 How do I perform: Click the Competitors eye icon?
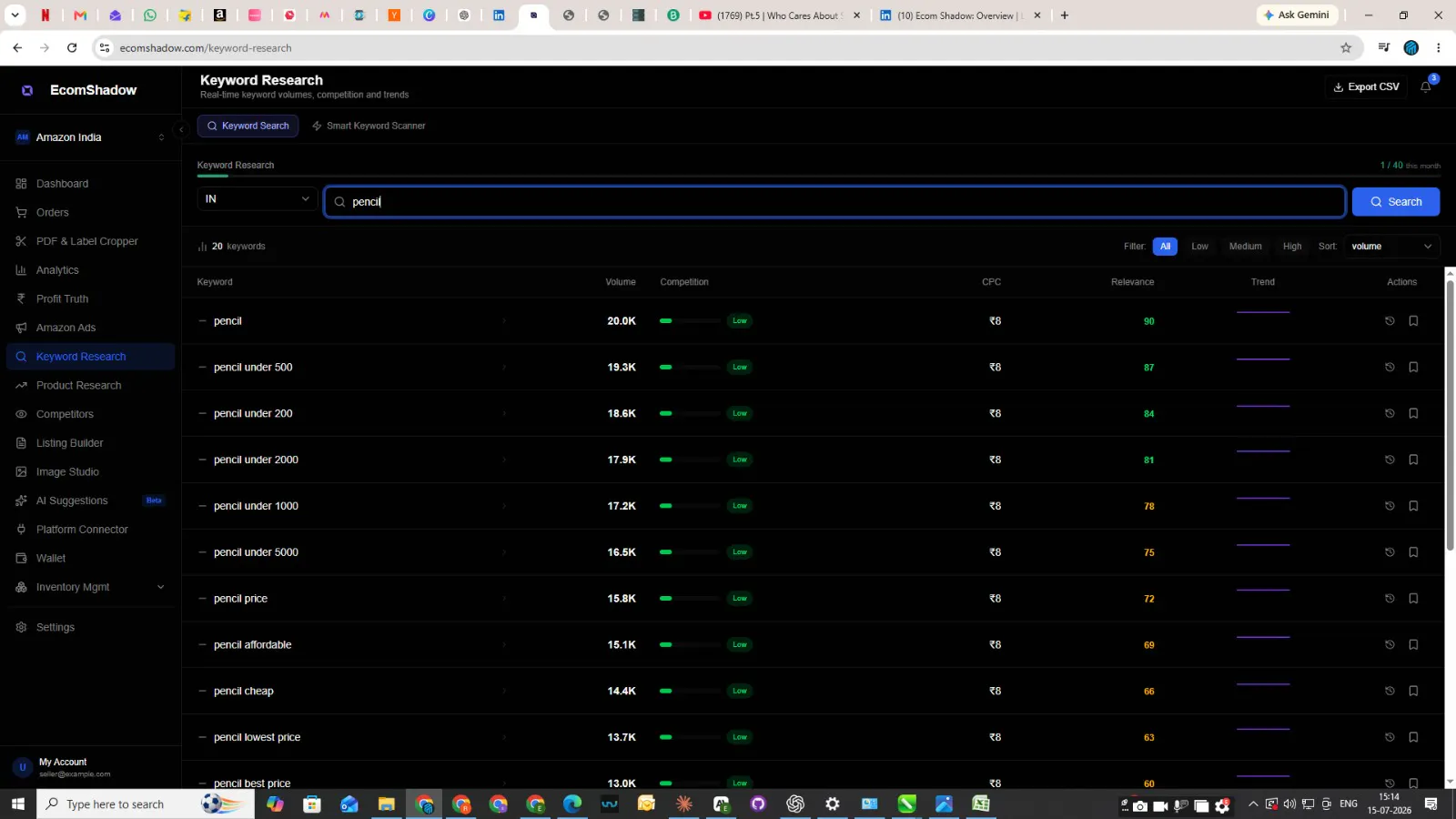coord(21,414)
